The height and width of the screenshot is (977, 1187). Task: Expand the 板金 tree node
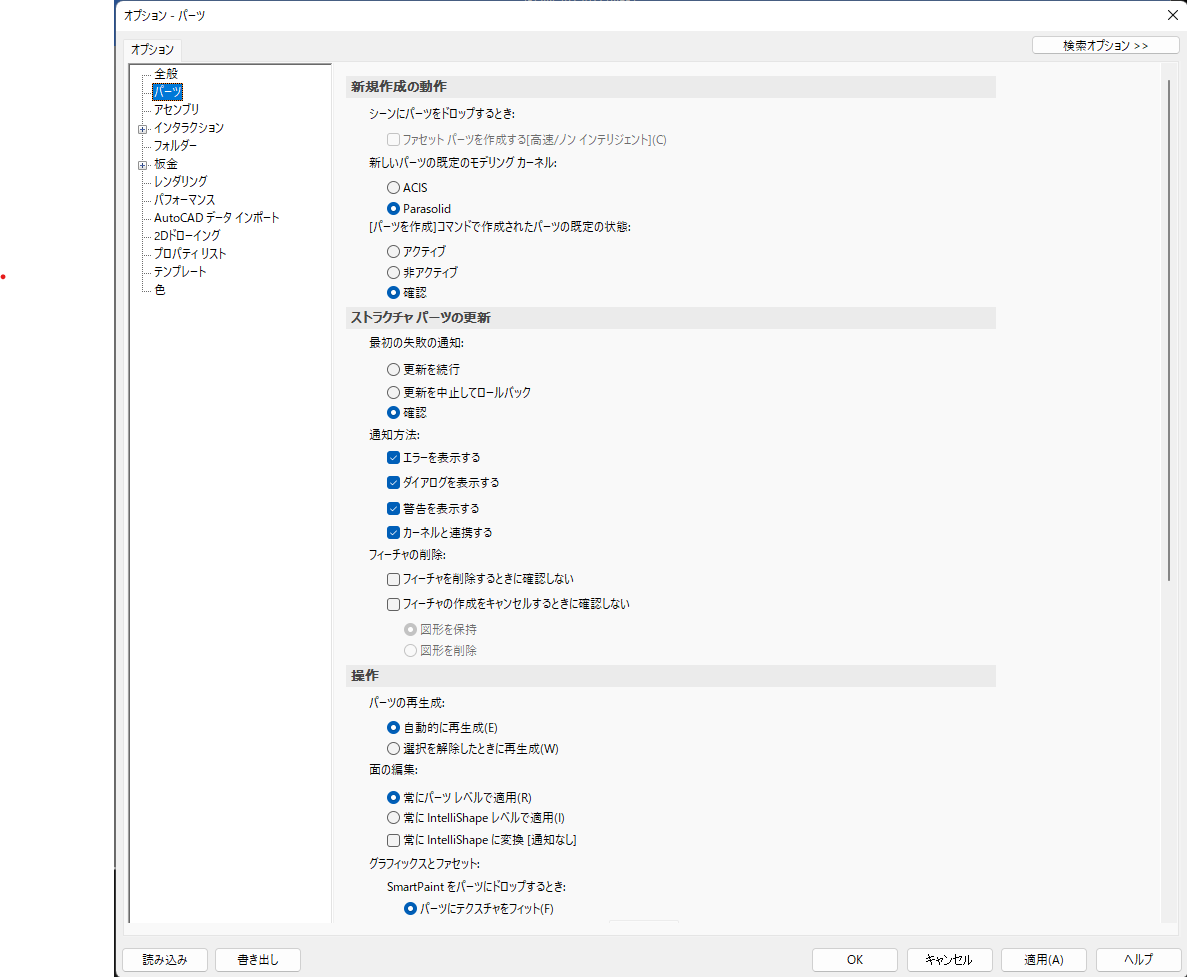(143, 164)
